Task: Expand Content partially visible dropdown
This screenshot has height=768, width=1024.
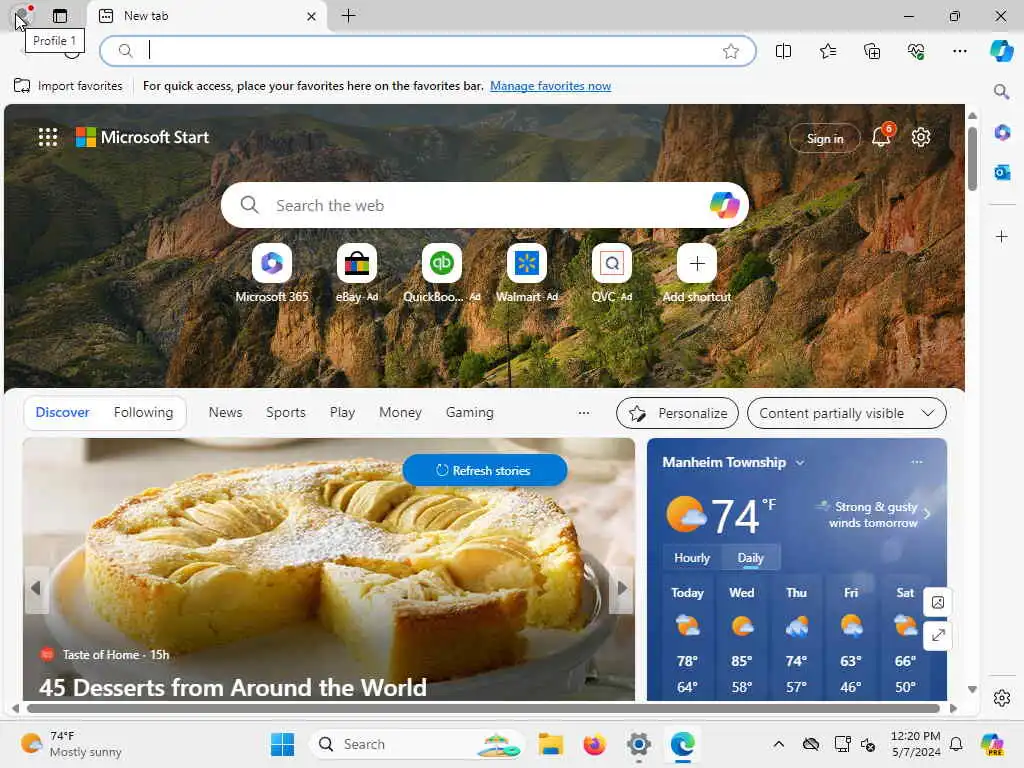Action: (847, 413)
